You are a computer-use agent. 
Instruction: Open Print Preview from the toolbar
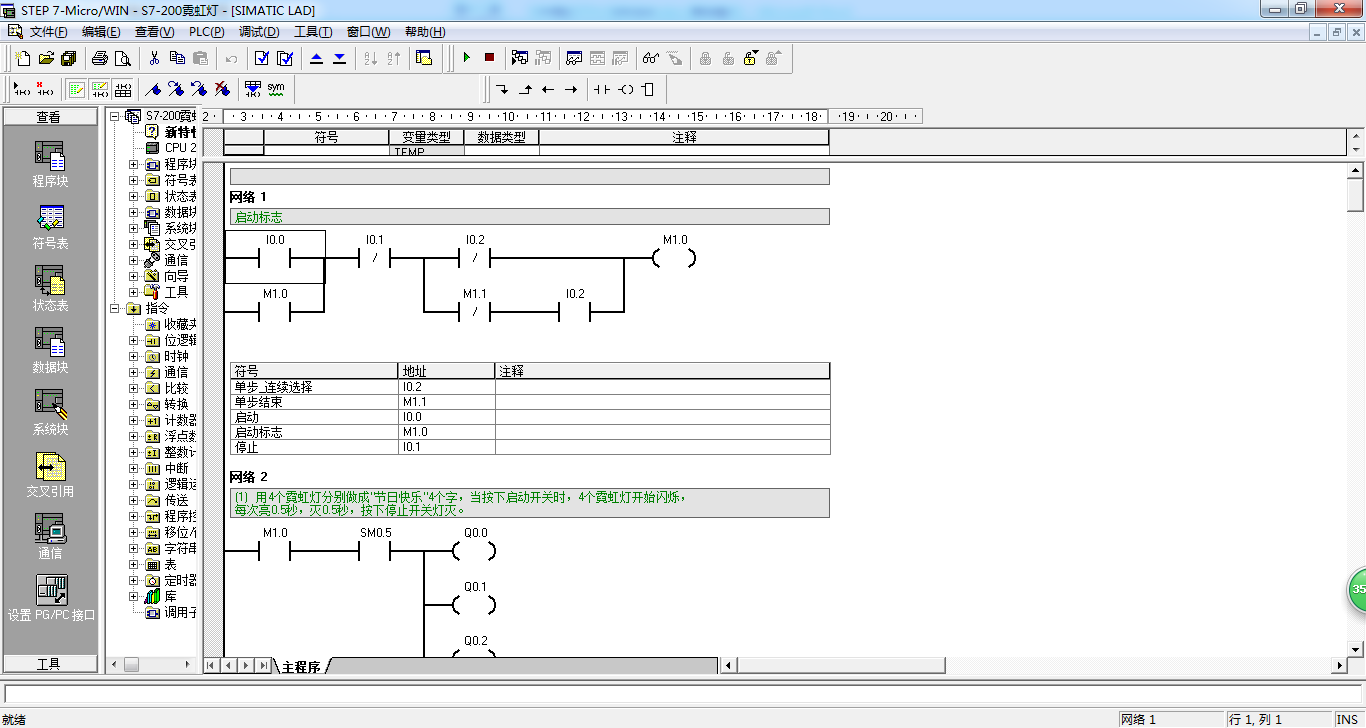pos(122,58)
